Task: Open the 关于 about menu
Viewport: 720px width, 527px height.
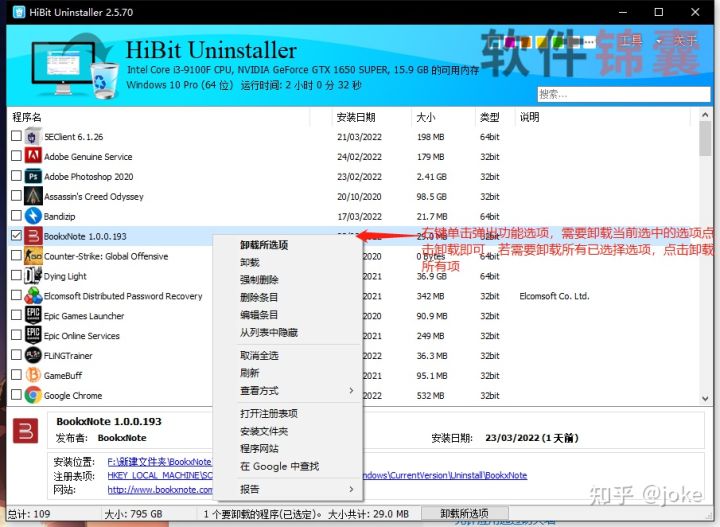Action: pos(685,41)
